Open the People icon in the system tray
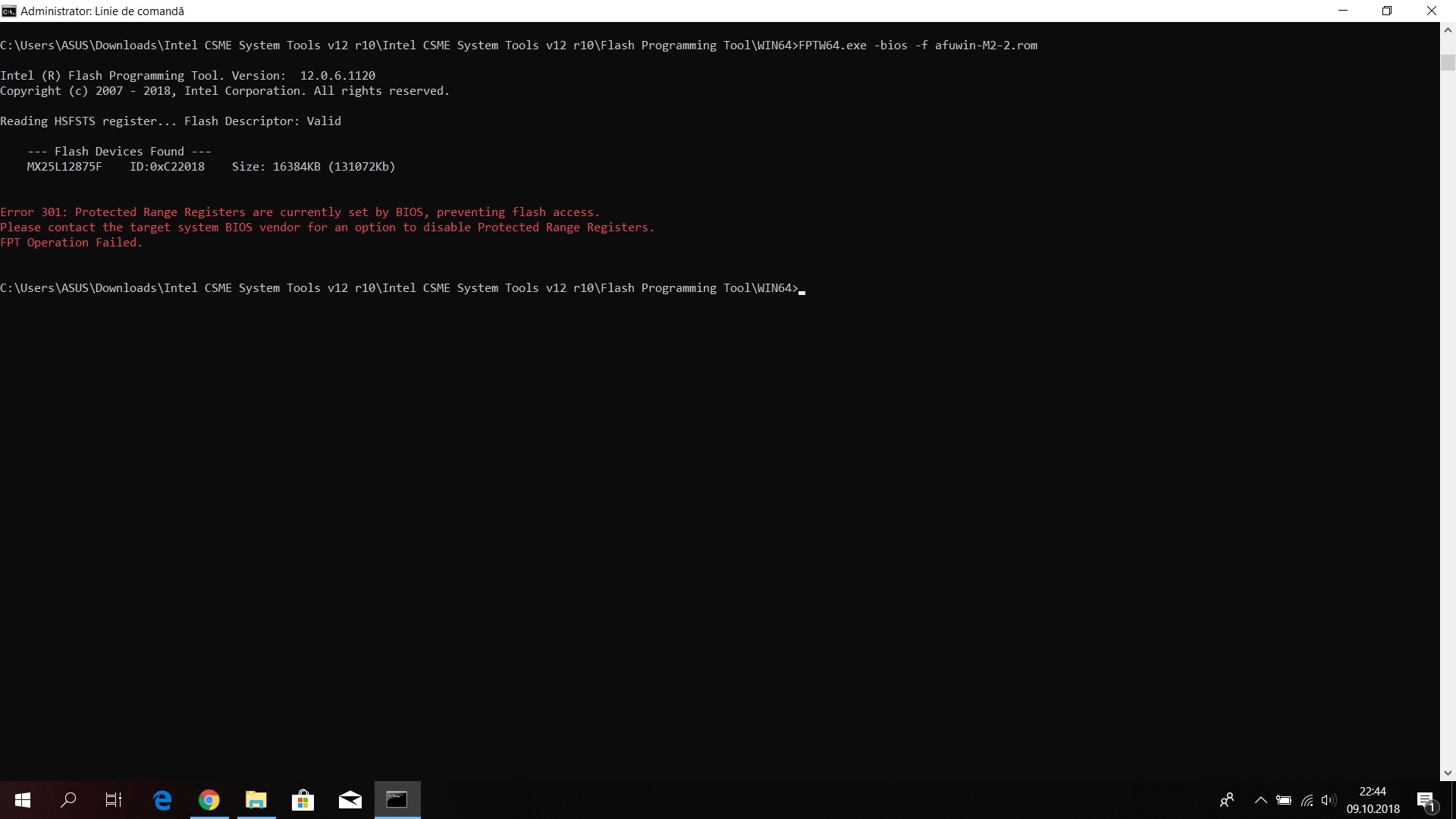This screenshot has width=1456, height=819. [1226, 800]
